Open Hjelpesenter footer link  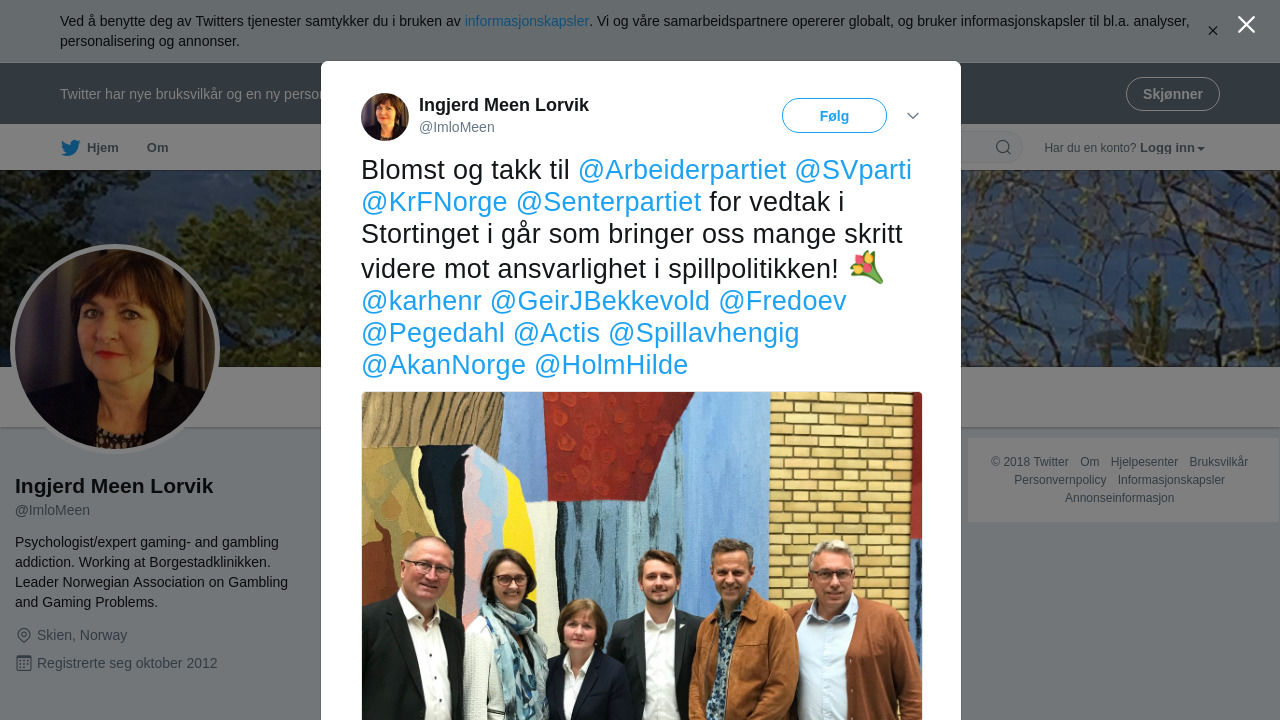pos(1144,462)
